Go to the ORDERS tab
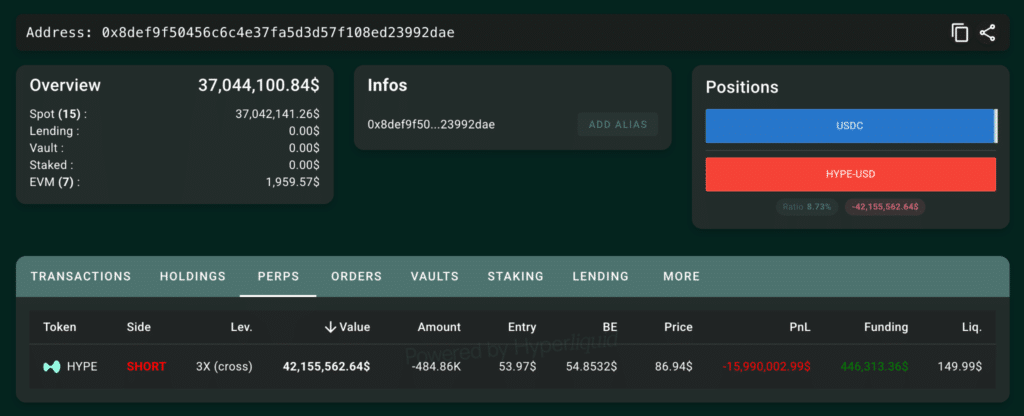1024x416 pixels. 357,276
